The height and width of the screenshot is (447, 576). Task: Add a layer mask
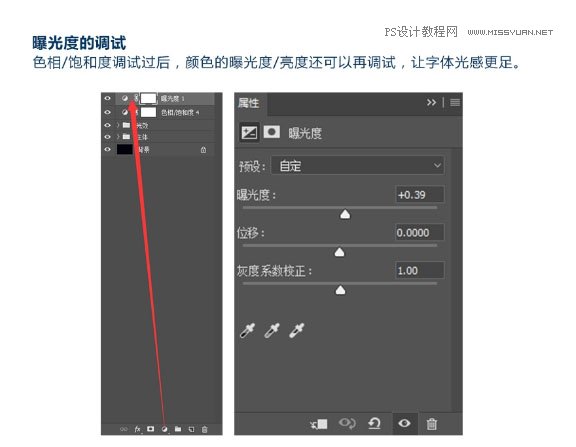(150, 429)
